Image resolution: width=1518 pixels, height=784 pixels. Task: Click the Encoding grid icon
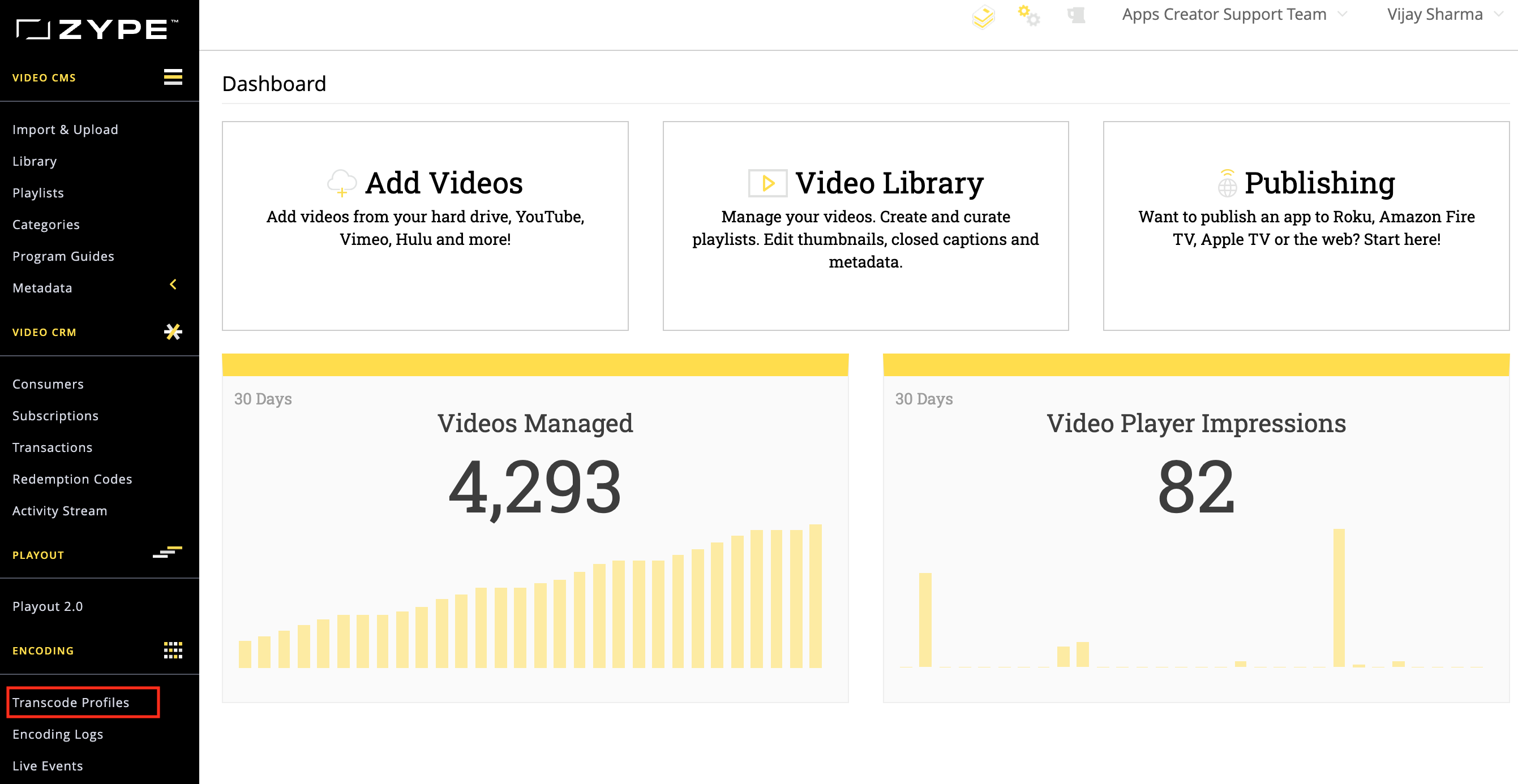click(x=173, y=651)
